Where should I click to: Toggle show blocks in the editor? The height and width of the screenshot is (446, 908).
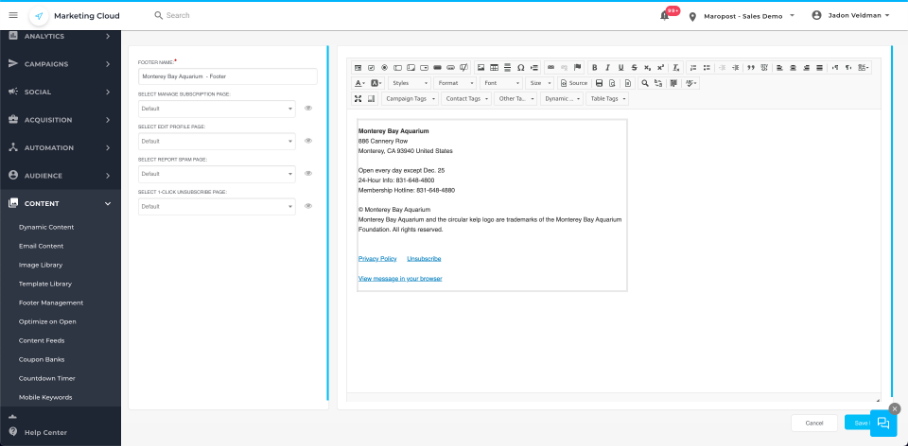click(x=371, y=99)
